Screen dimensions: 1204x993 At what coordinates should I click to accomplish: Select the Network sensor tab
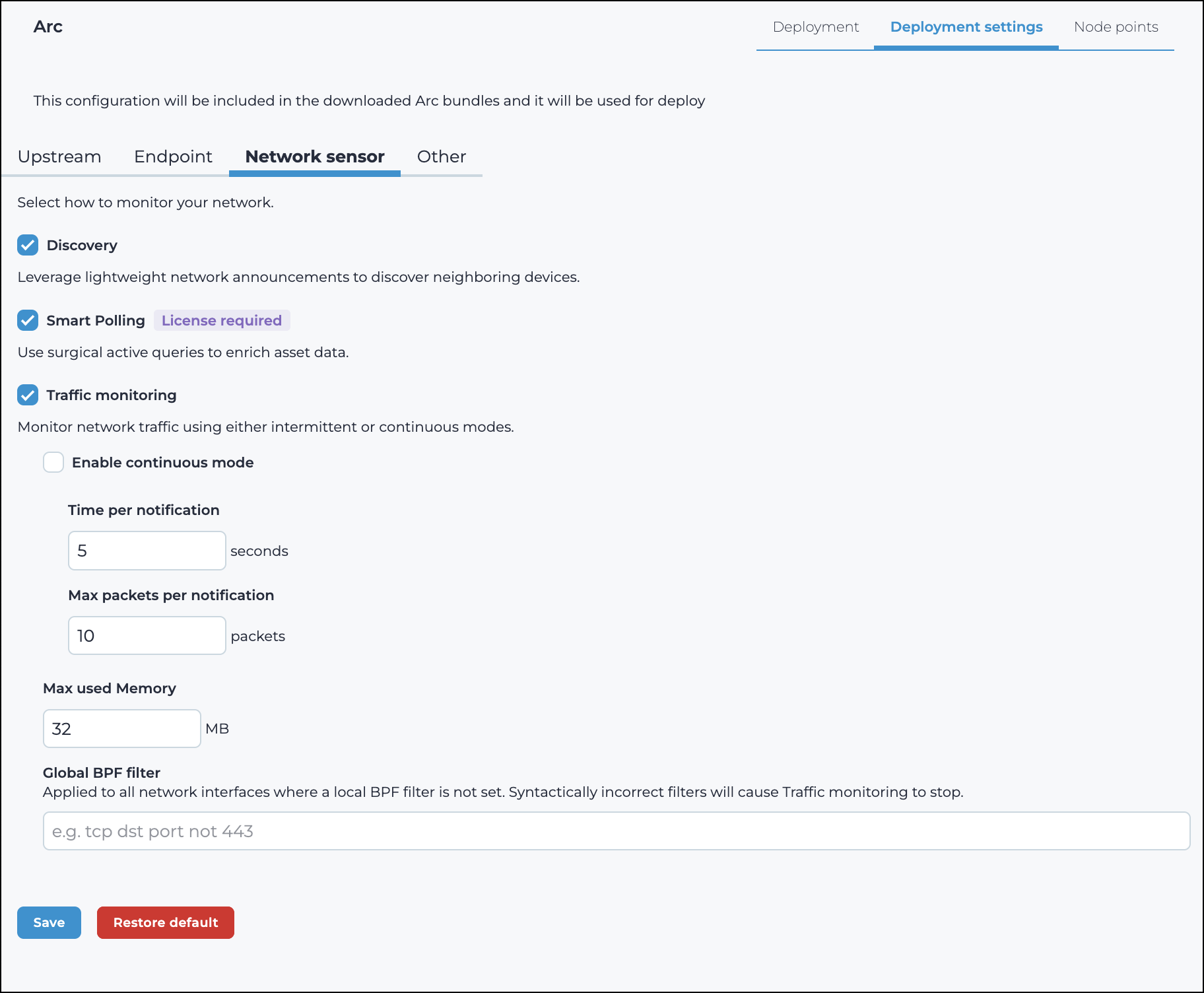coord(314,156)
